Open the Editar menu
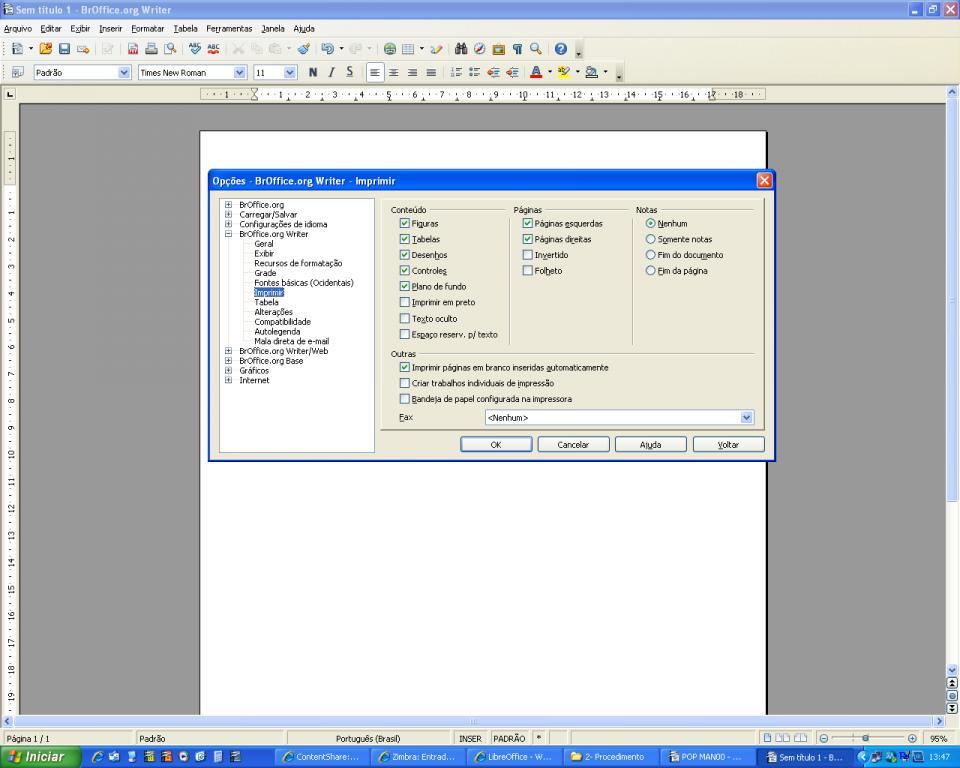The width and height of the screenshot is (960, 768). point(51,28)
